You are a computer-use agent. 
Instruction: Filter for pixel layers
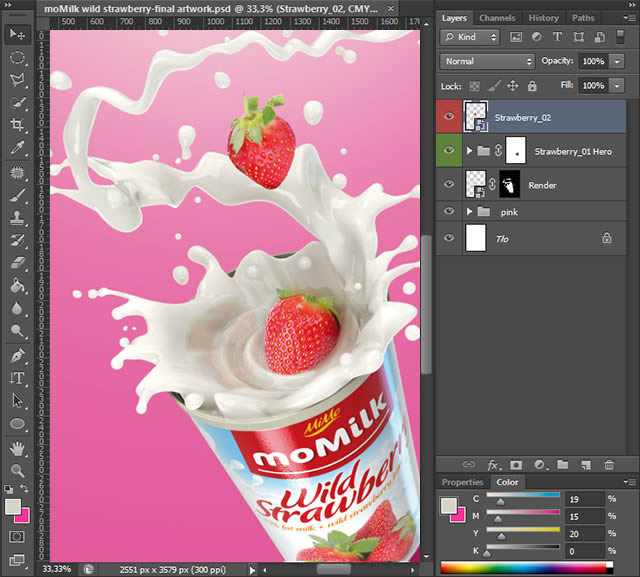pyautogui.click(x=516, y=37)
